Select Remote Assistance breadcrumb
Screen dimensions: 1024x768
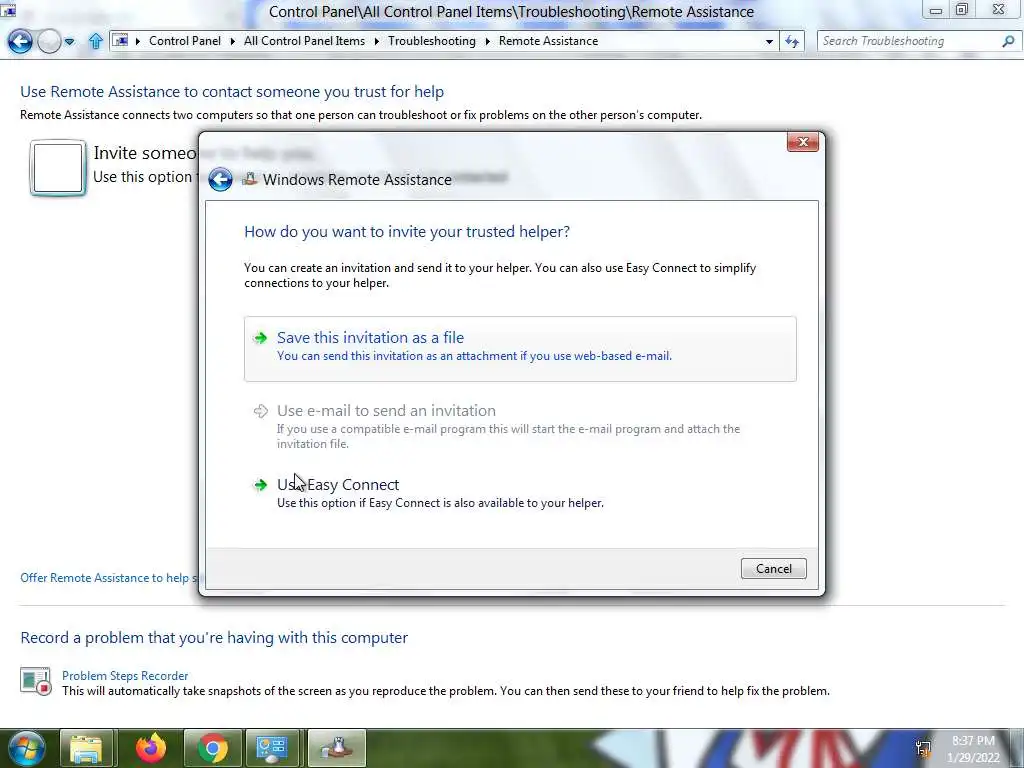[x=549, y=40]
